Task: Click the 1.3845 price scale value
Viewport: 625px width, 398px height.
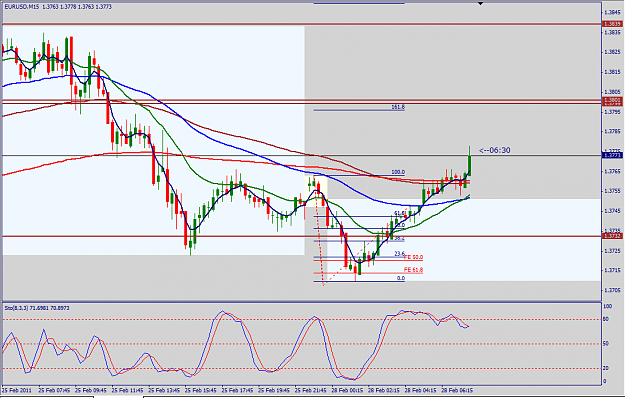Action: [613, 12]
